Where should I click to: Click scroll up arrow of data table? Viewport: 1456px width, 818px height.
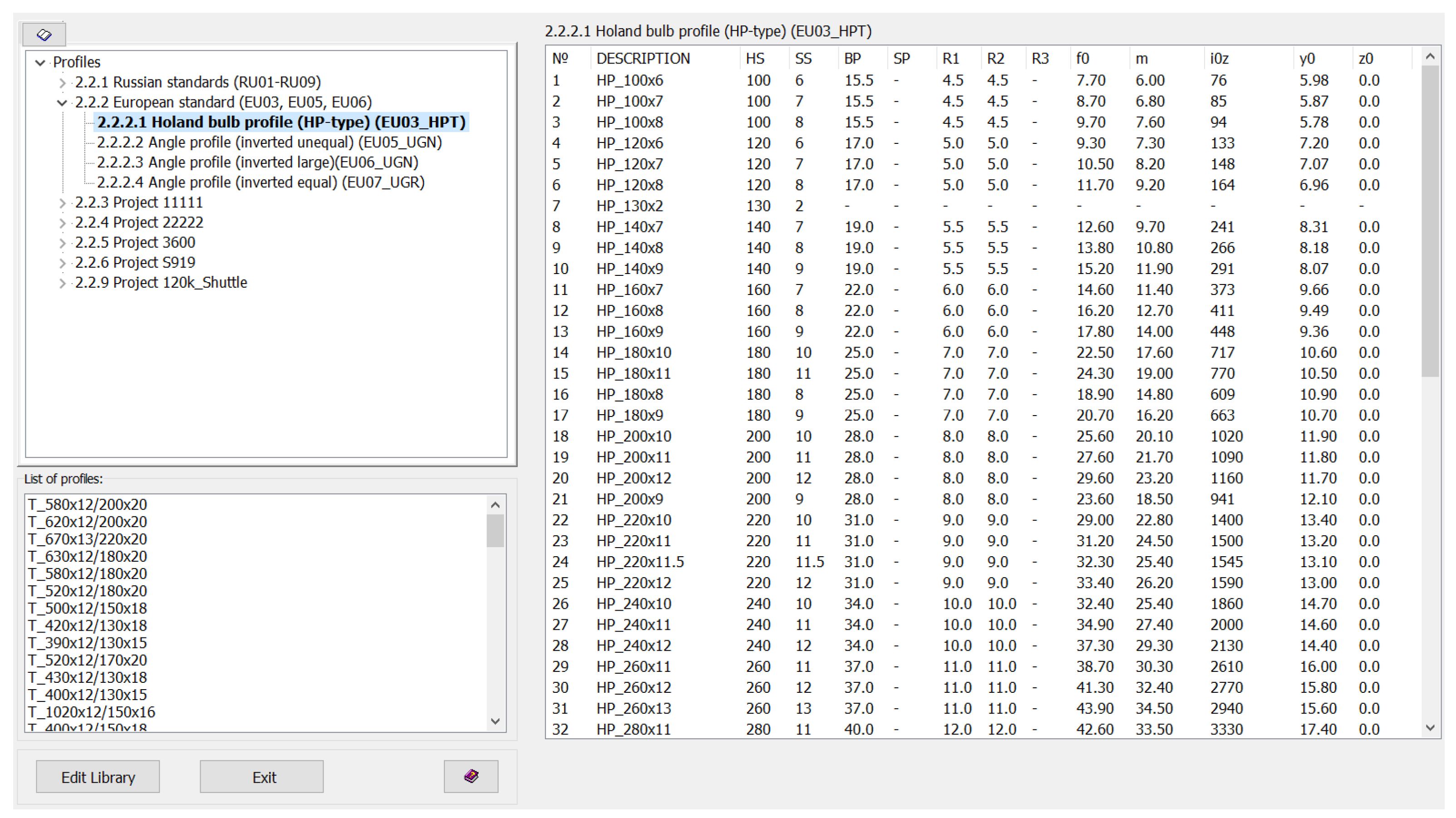click(x=1430, y=57)
